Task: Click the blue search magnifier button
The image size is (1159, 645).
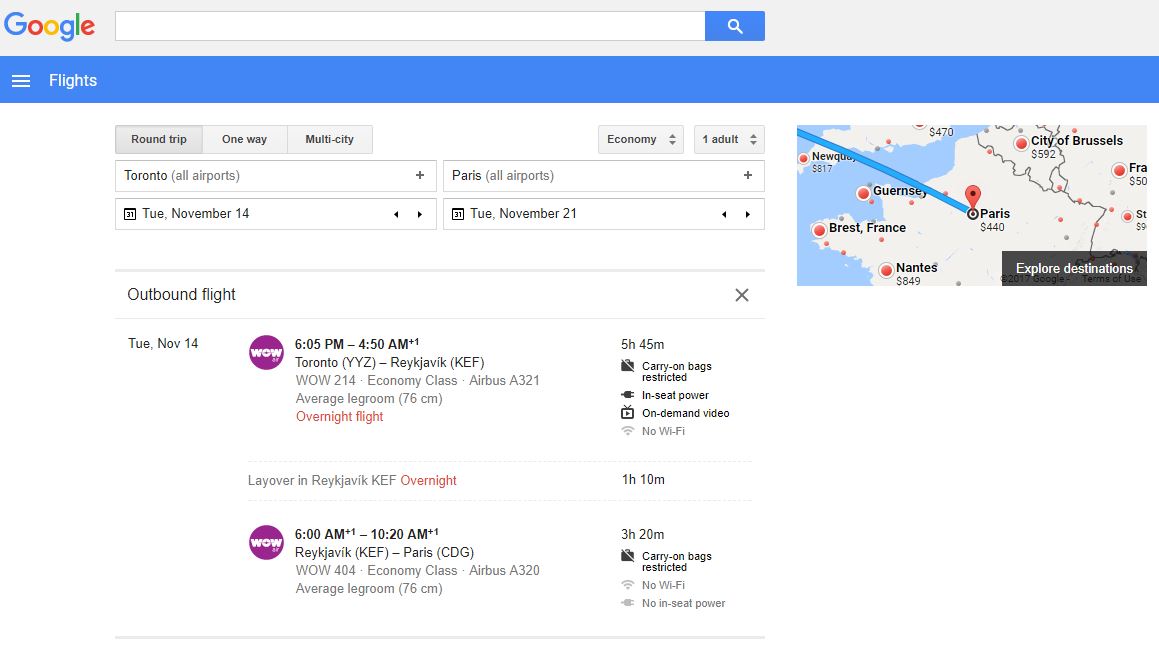Action: pyautogui.click(x=734, y=26)
